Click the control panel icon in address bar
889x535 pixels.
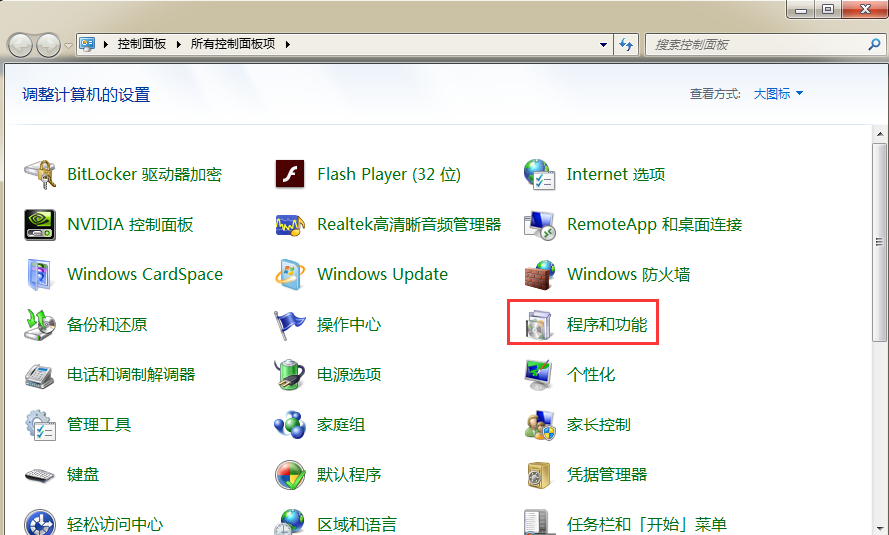coord(87,44)
